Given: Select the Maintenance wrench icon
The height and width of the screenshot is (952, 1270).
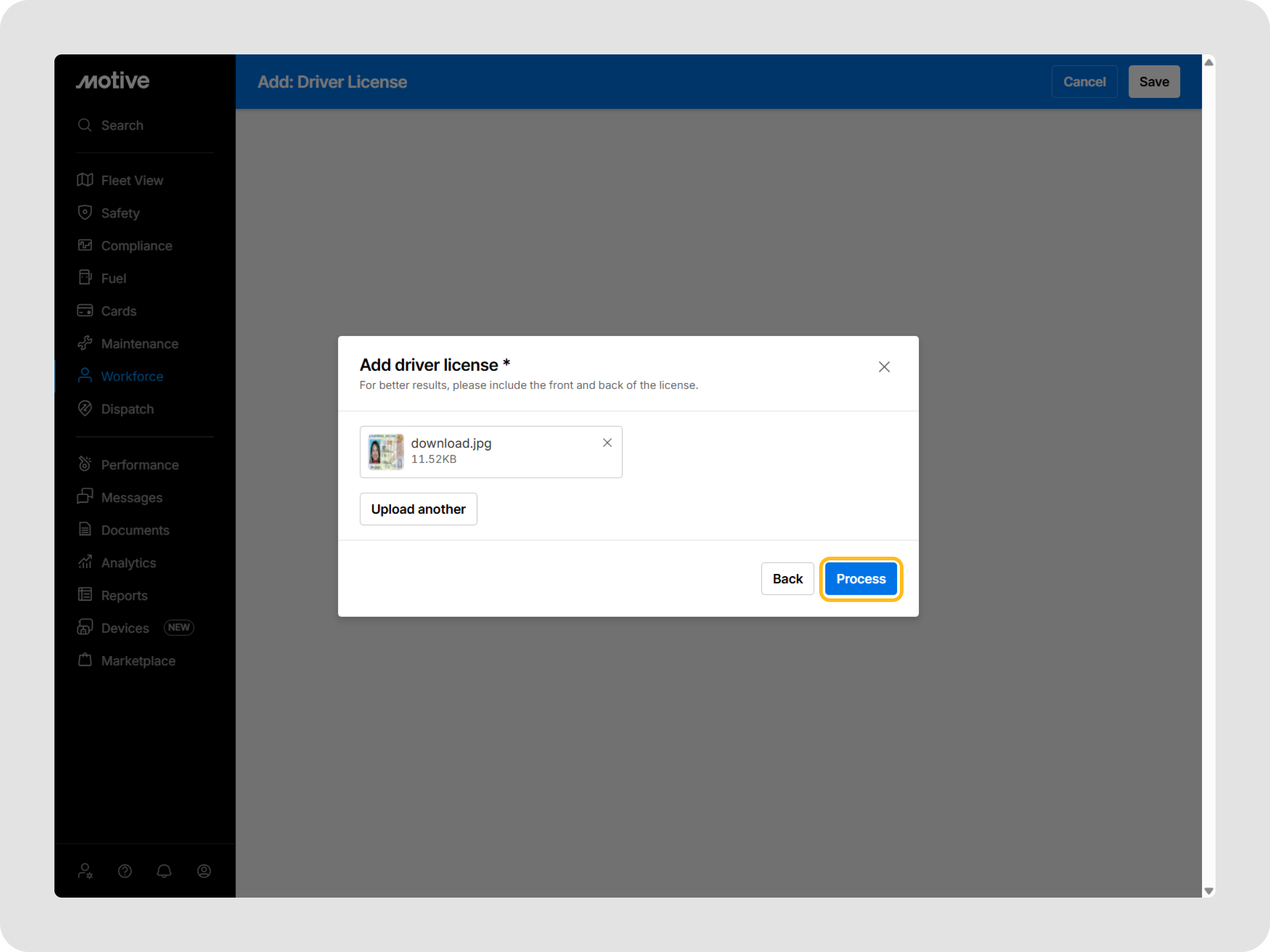Looking at the screenshot, I should [85, 343].
